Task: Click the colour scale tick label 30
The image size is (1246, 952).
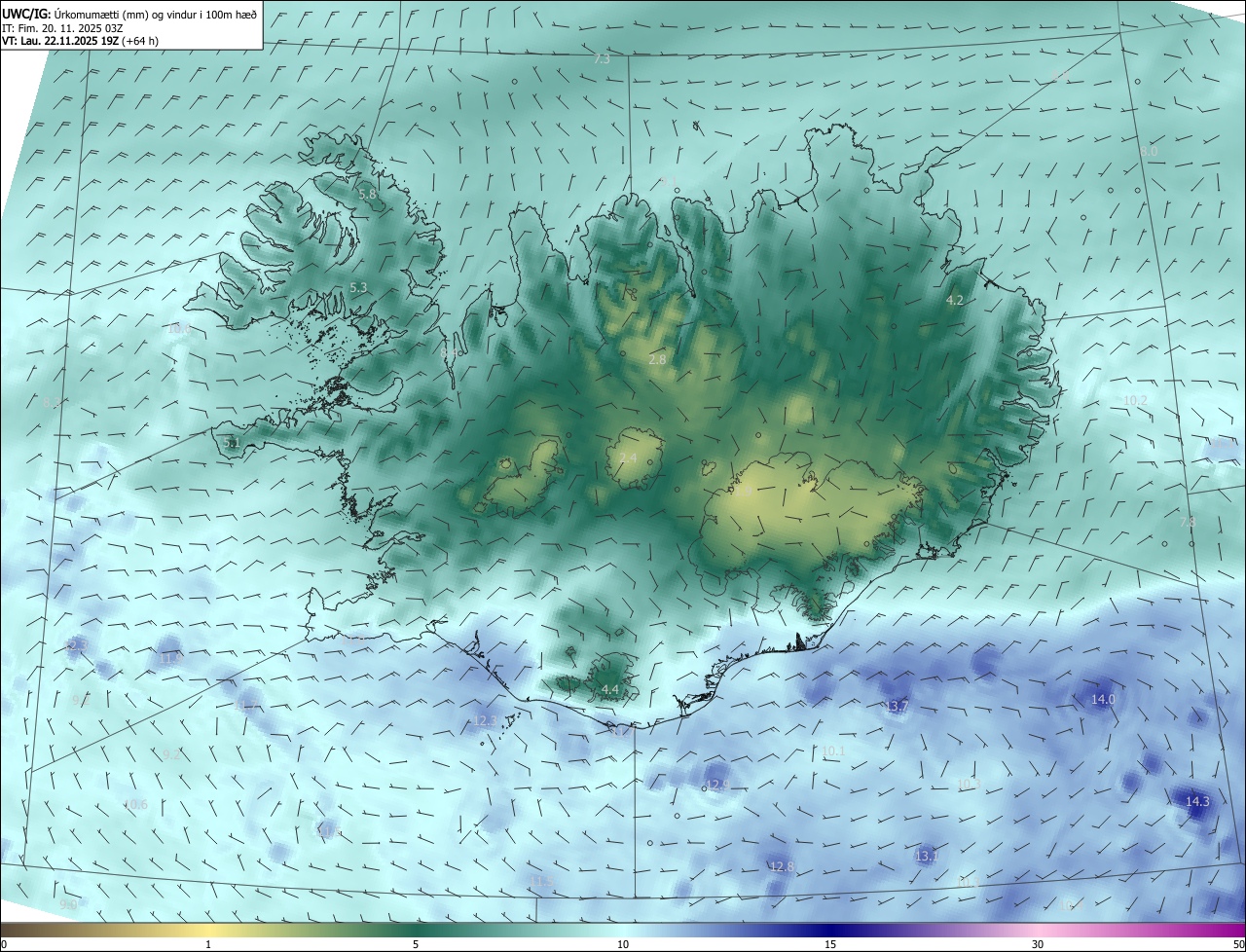Action: click(1038, 945)
